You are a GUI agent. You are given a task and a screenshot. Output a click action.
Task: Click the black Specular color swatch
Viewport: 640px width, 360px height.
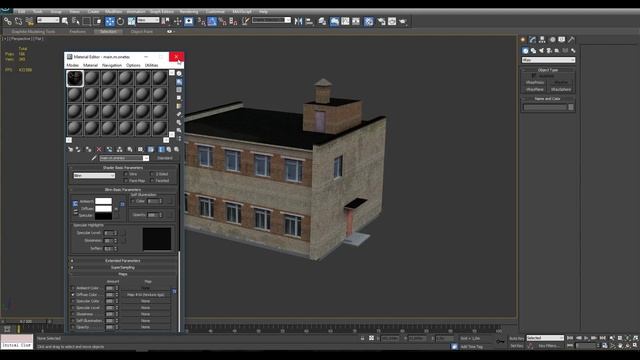coord(103,216)
